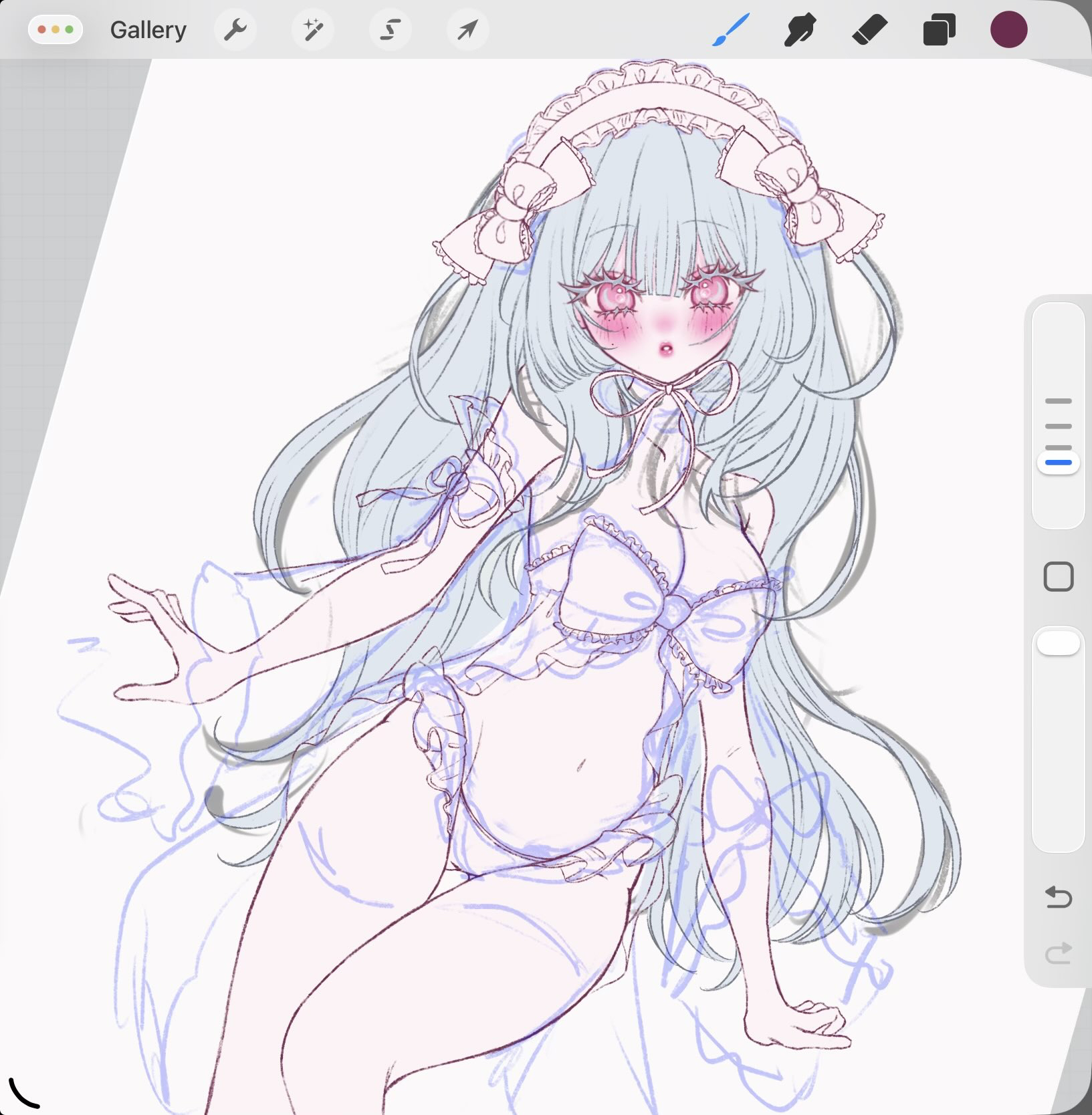Undo the last stroke

(x=1058, y=897)
